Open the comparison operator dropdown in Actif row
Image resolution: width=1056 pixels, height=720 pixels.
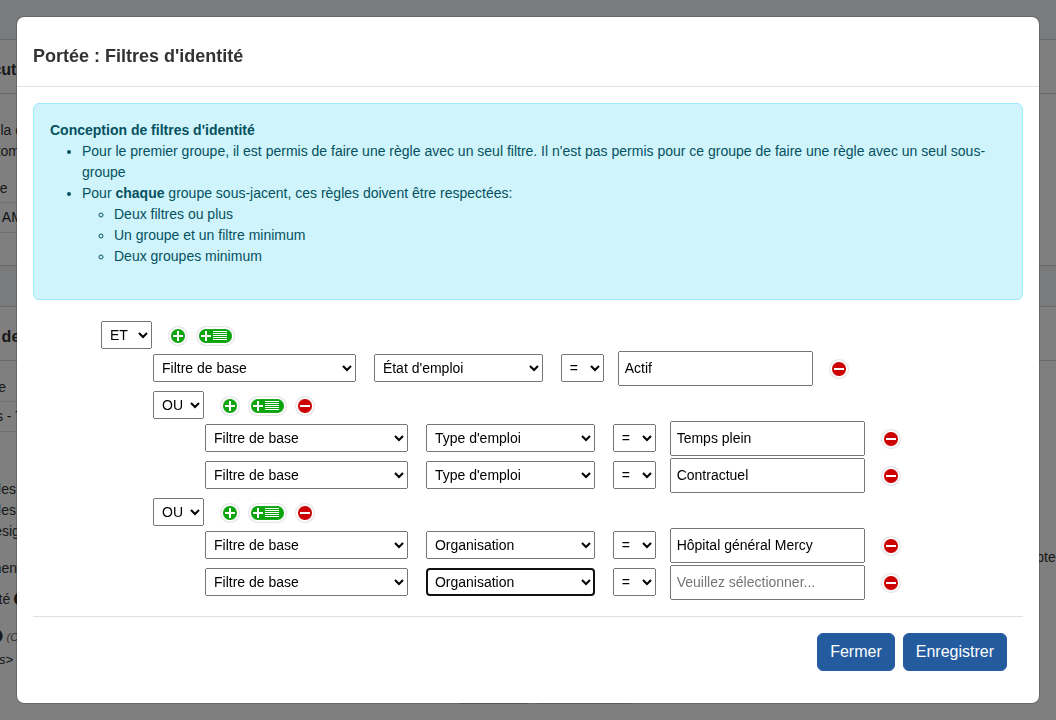click(583, 368)
